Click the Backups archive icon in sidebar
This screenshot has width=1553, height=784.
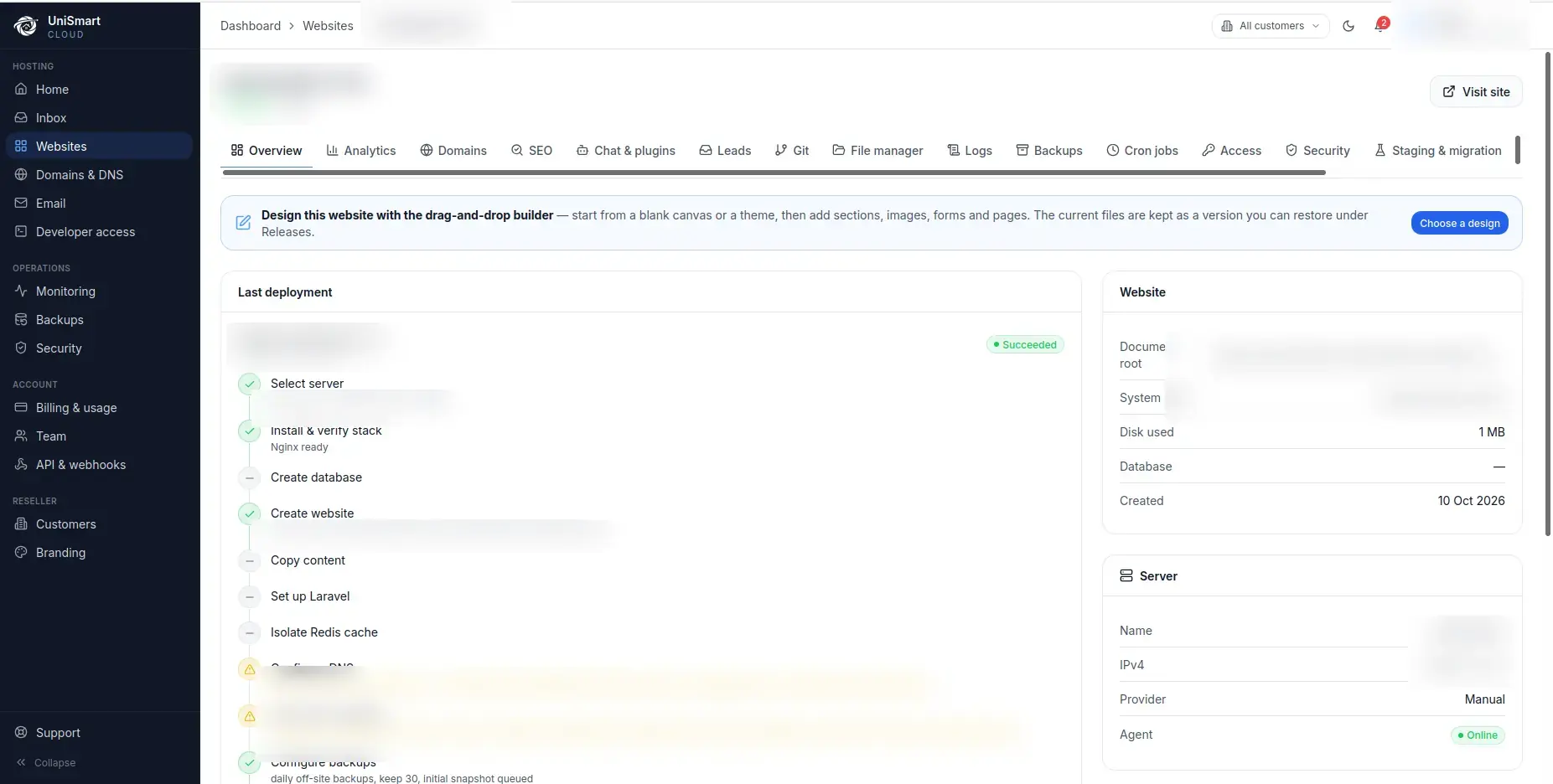point(21,320)
